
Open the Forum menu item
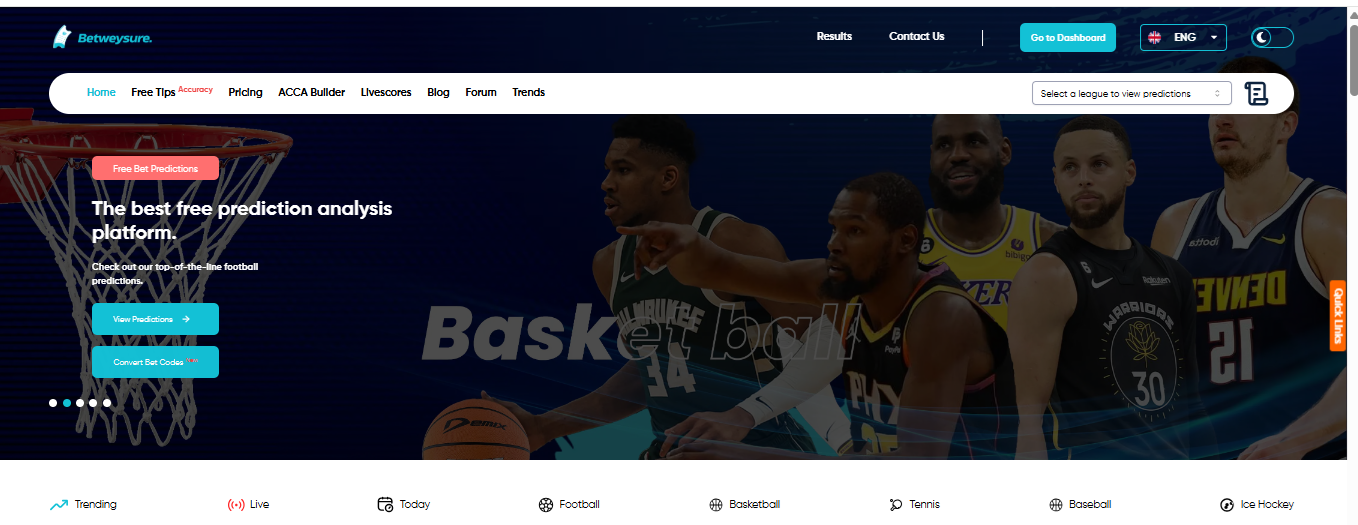[x=481, y=92]
